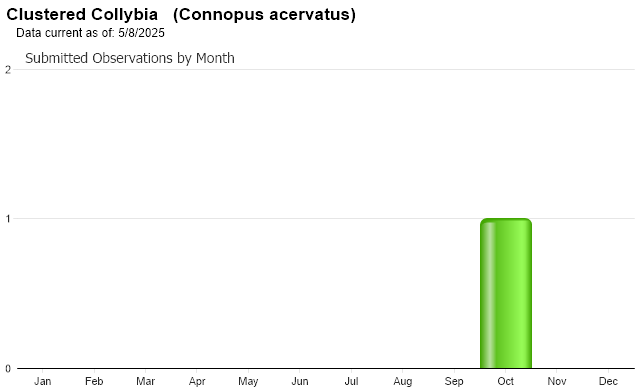Select the 'Data current as of' date text

pyautogui.click(x=90, y=33)
